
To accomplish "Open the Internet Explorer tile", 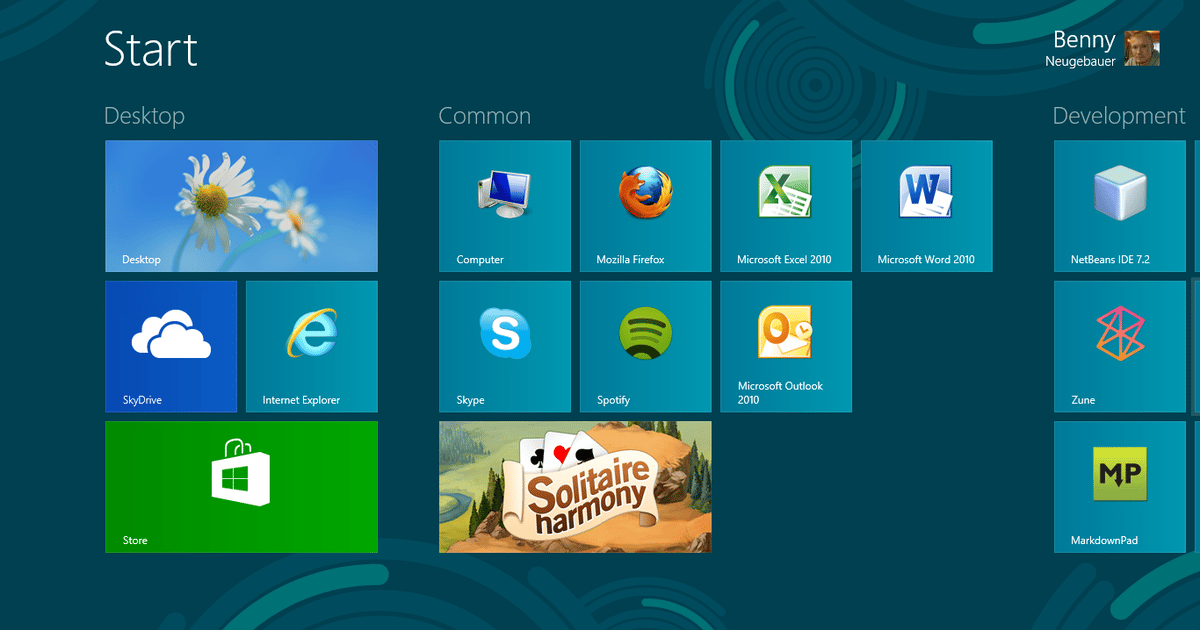I will click(x=312, y=346).
